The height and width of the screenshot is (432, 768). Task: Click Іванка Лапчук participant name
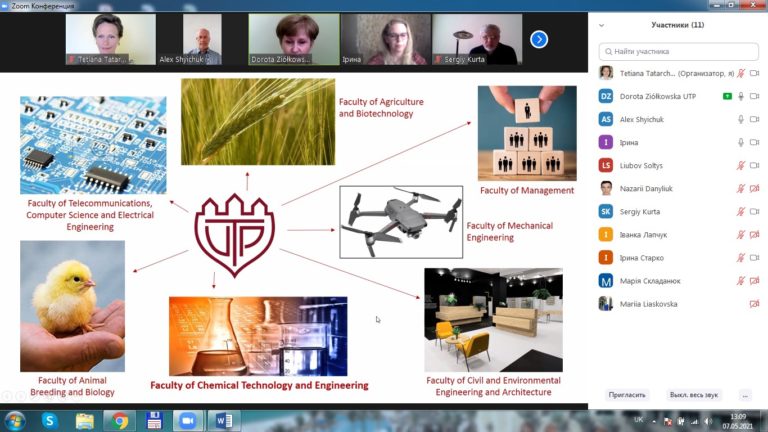(643, 235)
